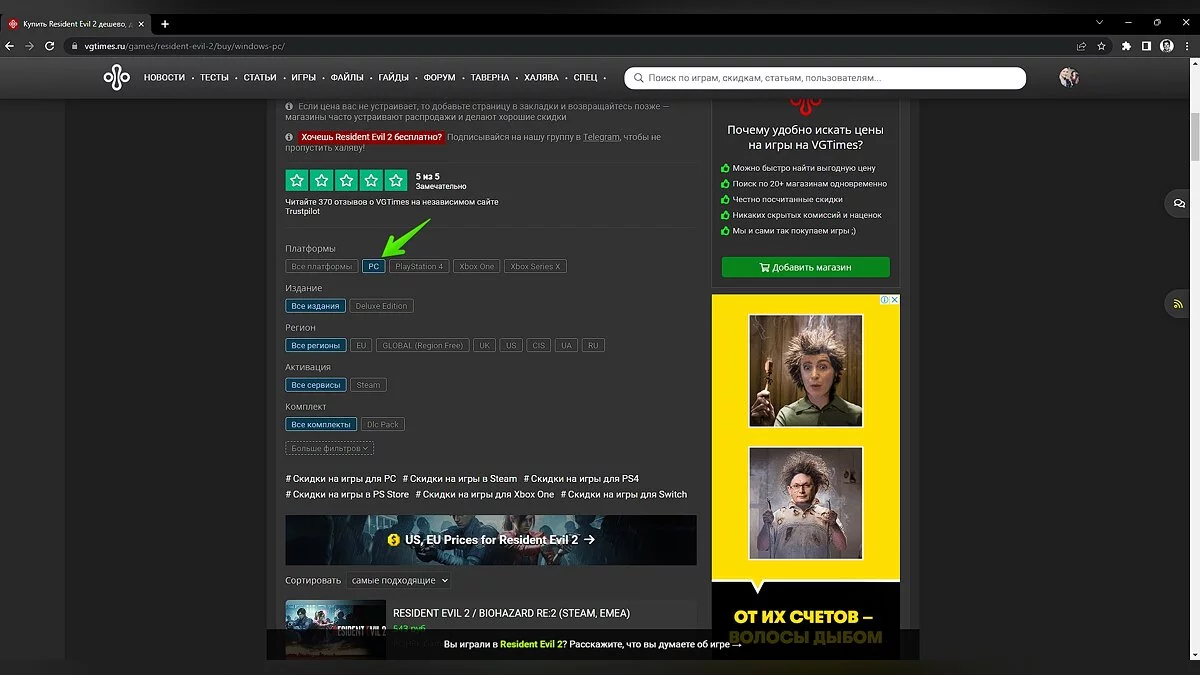1200x675 pixels.
Task: Filter by PlayStation 4 platform
Action: [419, 266]
